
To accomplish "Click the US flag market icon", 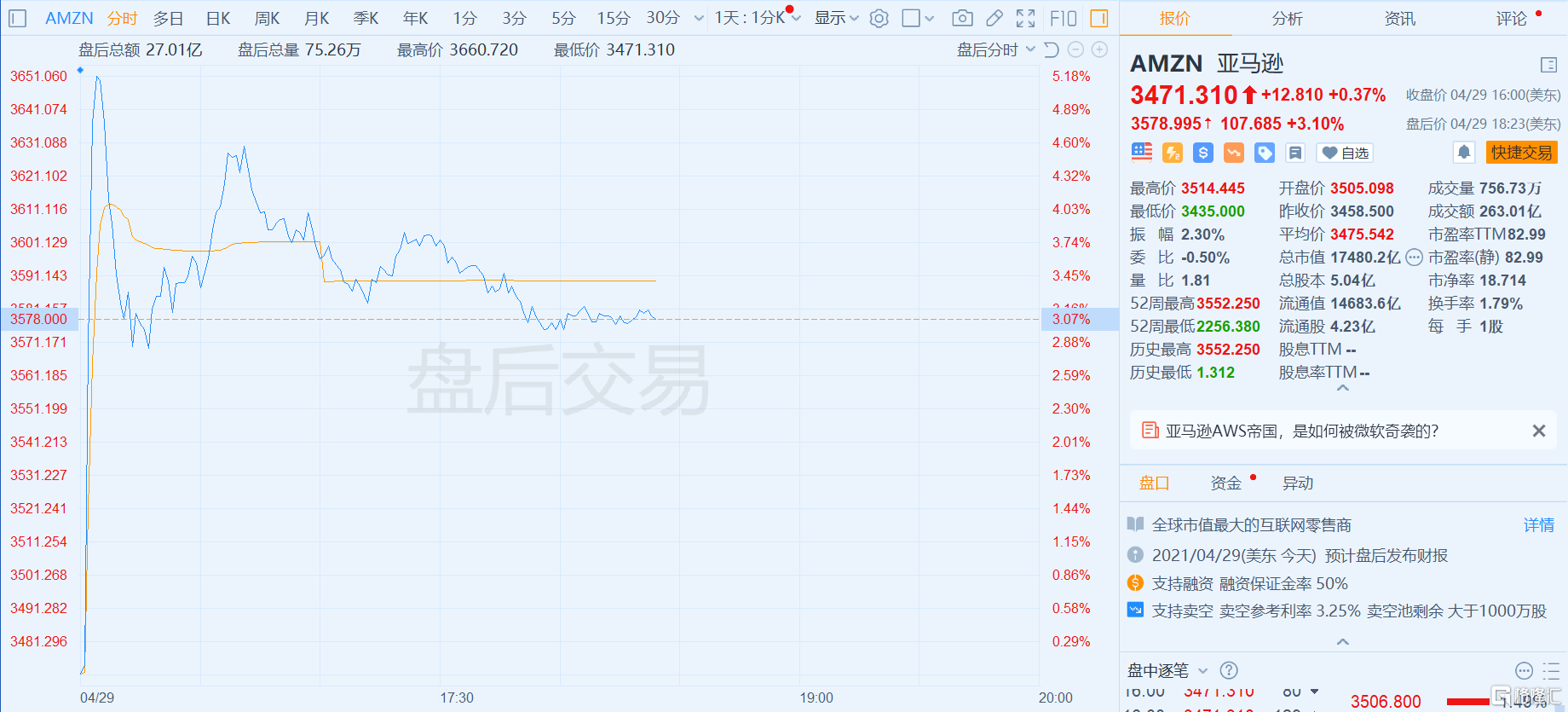I will (x=1142, y=153).
